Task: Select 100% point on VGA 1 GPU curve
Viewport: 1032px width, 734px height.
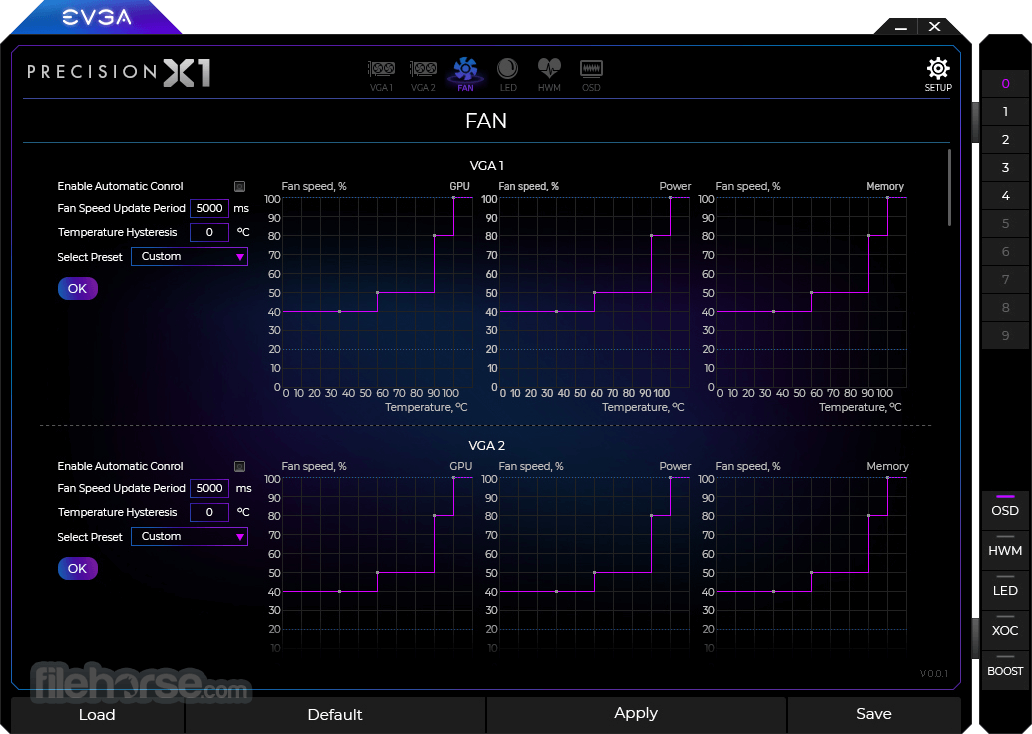Action: click(453, 197)
